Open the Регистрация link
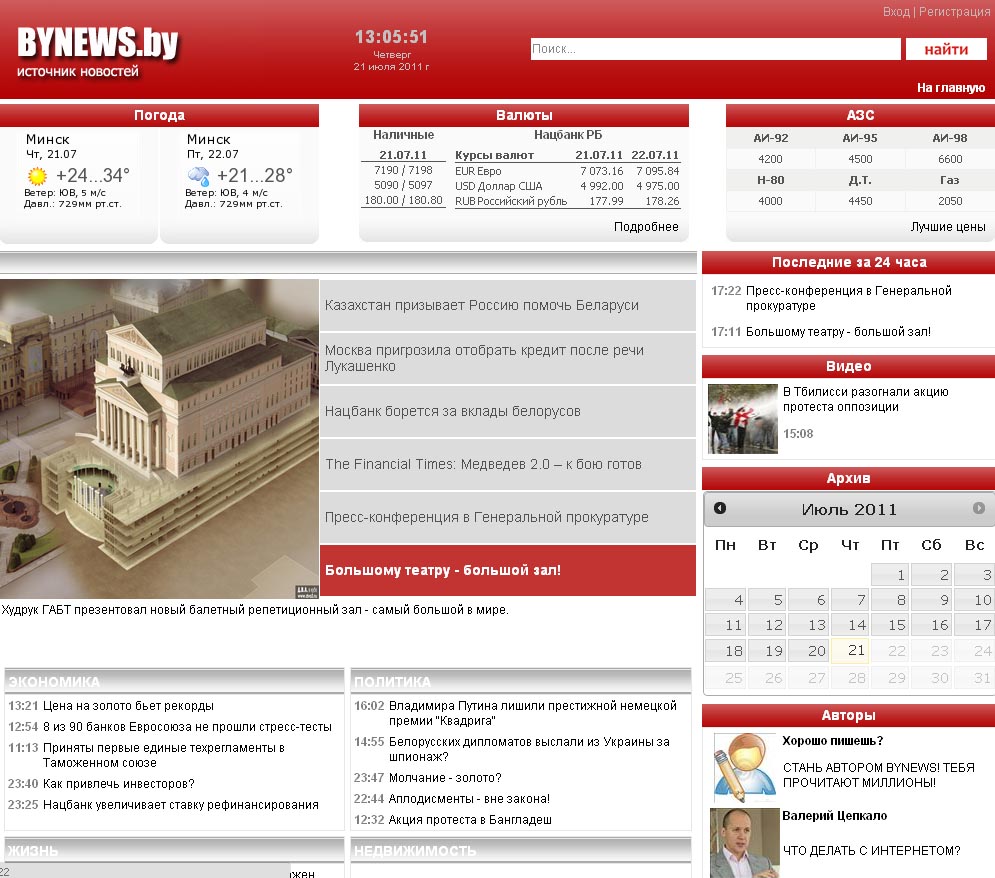The image size is (995, 878). pos(954,11)
